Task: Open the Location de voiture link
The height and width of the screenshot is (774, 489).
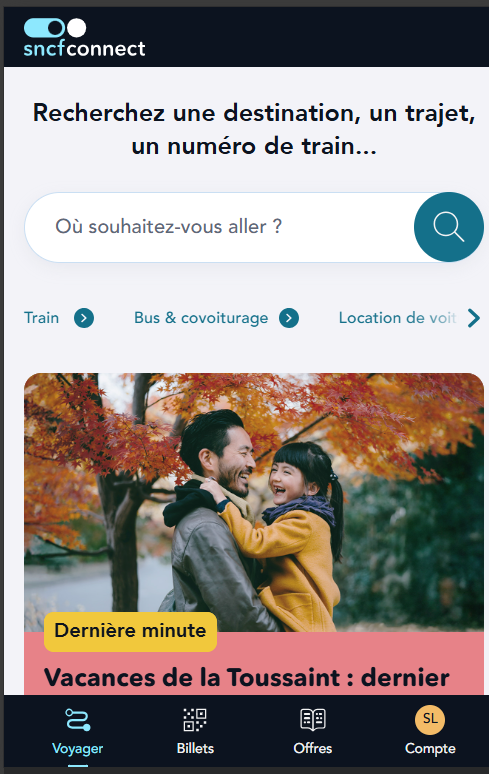Action: [397, 318]
